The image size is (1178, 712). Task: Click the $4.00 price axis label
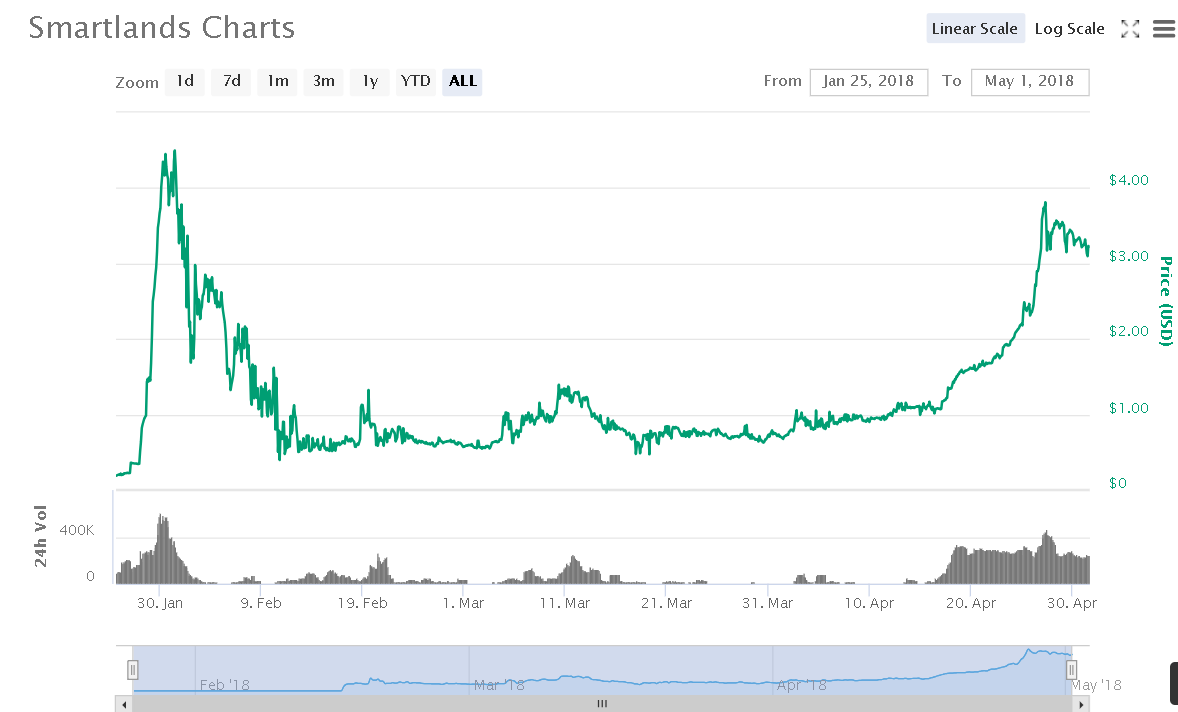[x=1128, y=180]
